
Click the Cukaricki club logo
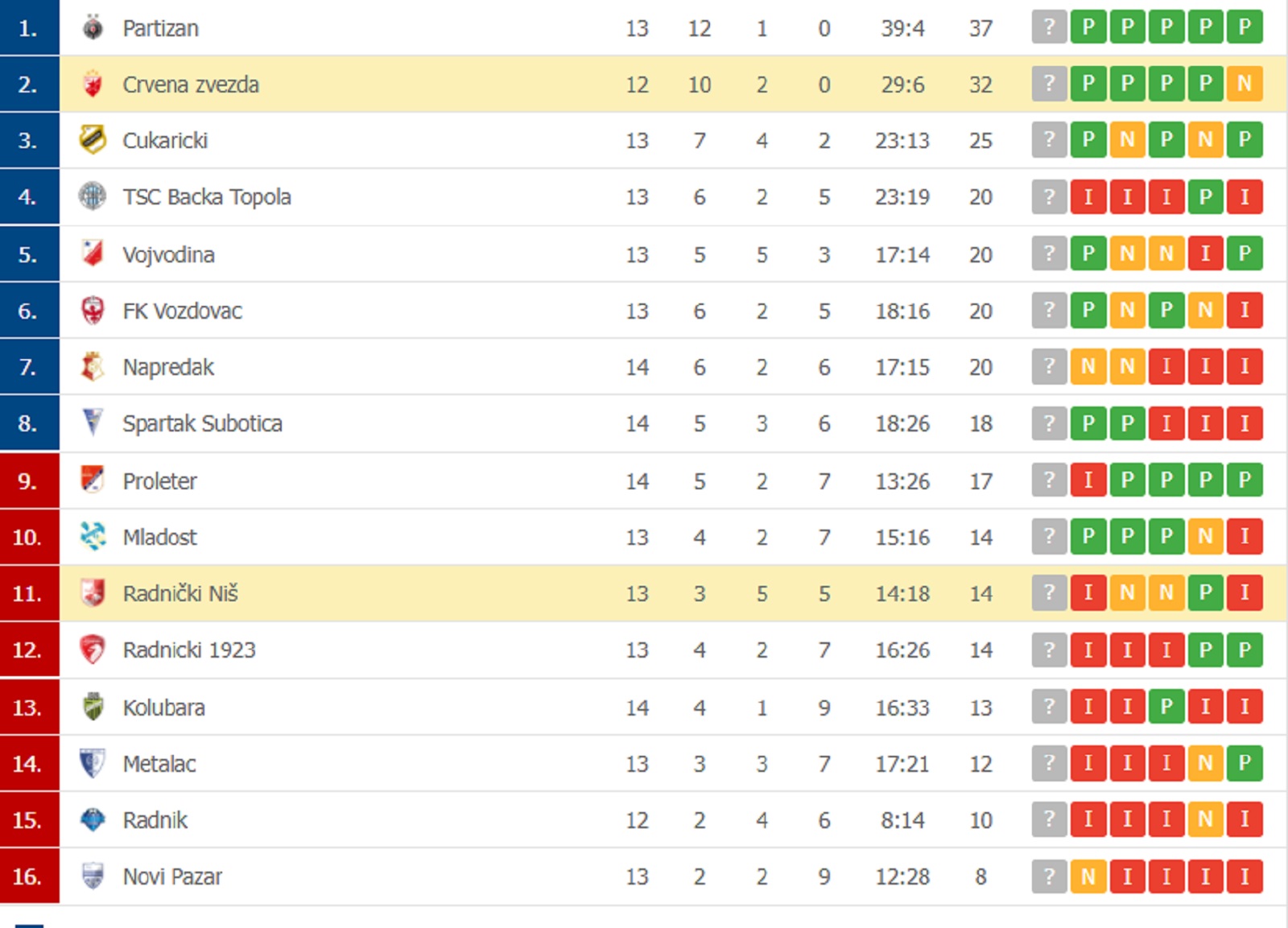93,140
